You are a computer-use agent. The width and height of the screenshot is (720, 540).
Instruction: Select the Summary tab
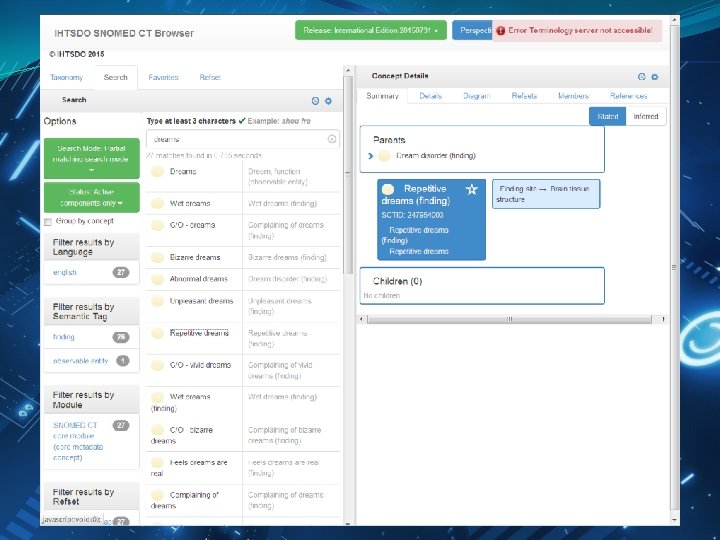click(382, 96)
